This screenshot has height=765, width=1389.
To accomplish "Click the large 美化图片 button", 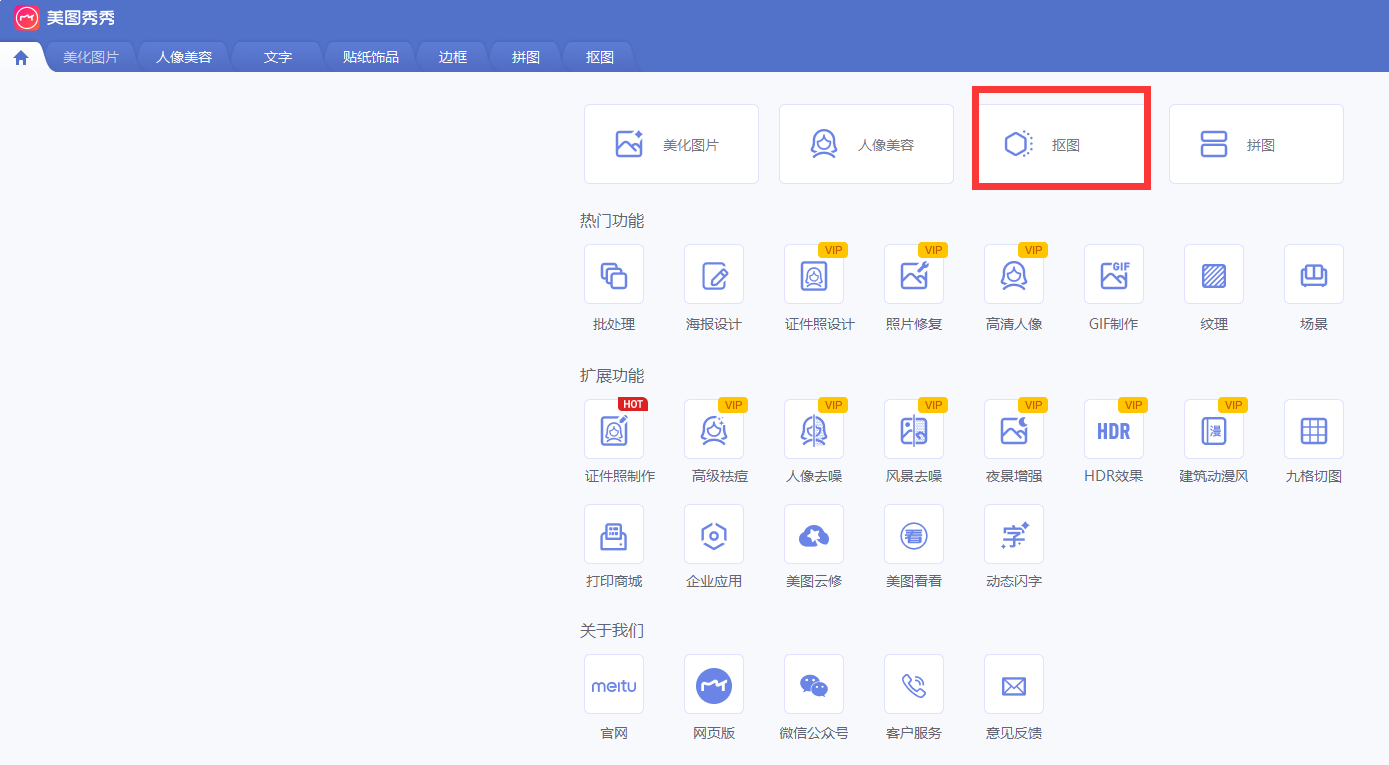I will click(671, 145).
